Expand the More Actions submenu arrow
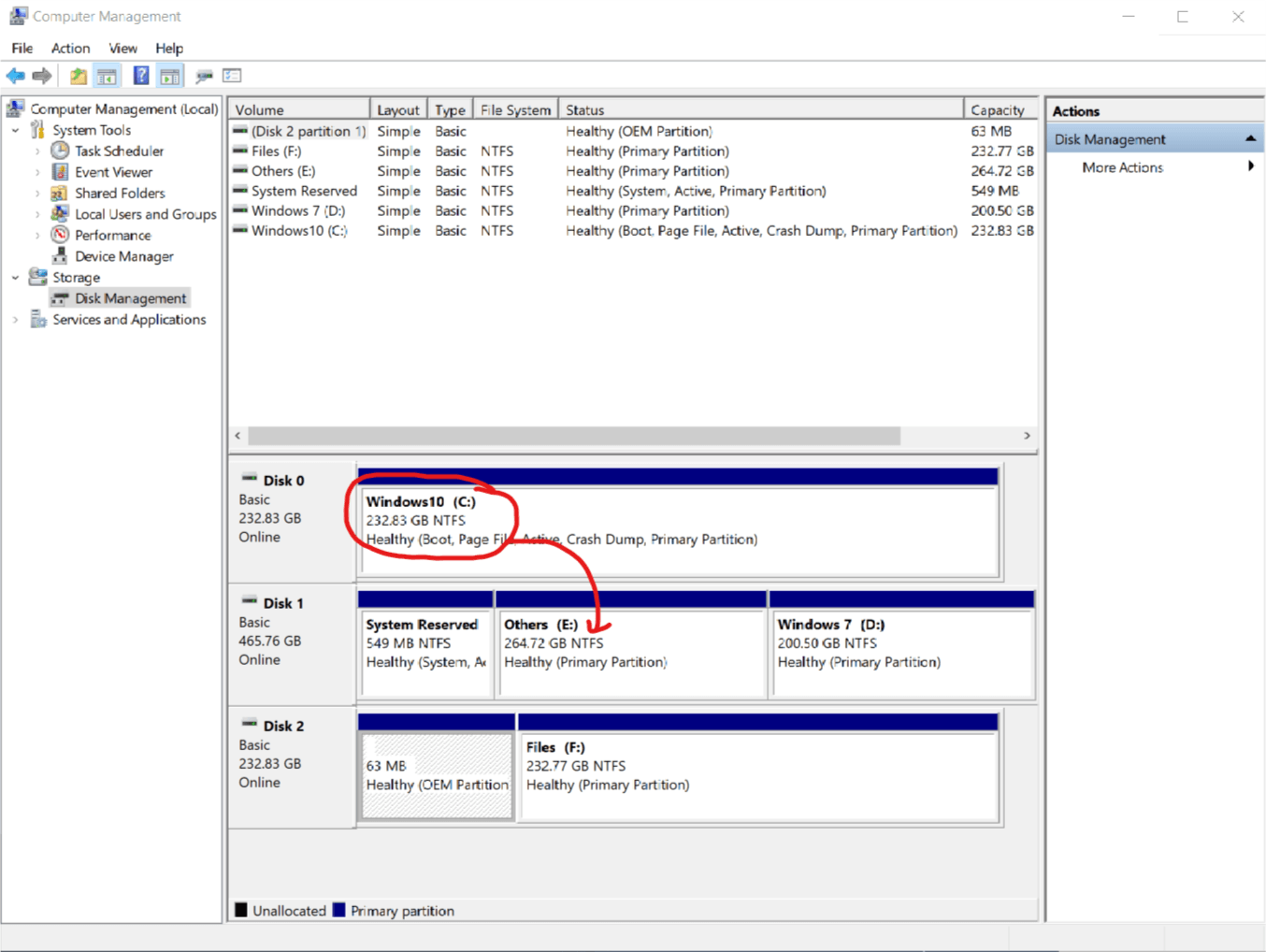Viewport: 1266px width, 952px height. click(1250, 167)
